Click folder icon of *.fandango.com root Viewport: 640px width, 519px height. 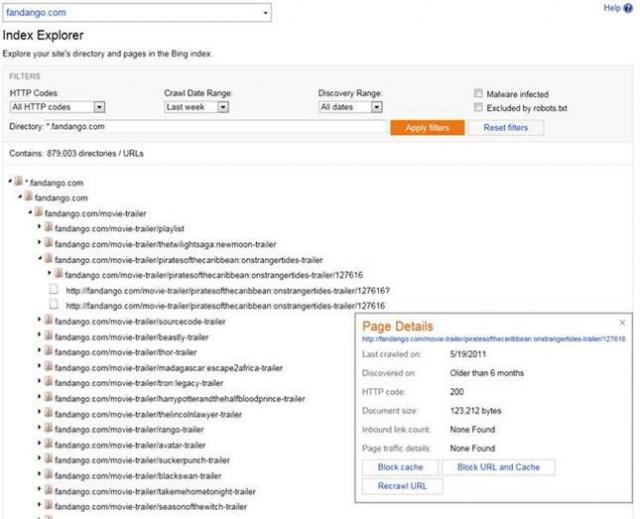(18, 181)
